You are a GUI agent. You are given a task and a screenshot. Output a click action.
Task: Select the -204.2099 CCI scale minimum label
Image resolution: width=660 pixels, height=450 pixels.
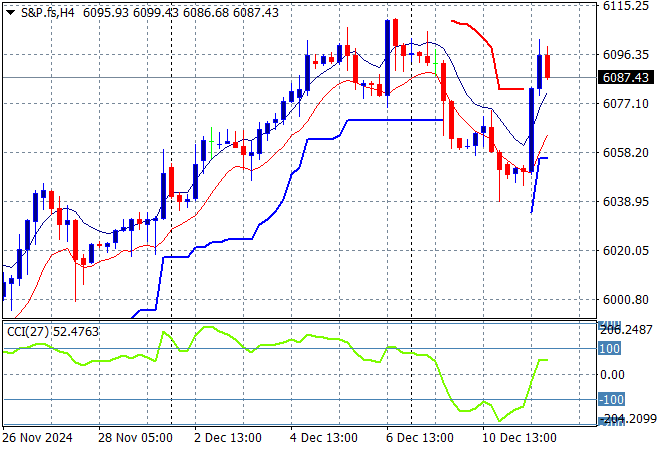(x=628, y=419)
